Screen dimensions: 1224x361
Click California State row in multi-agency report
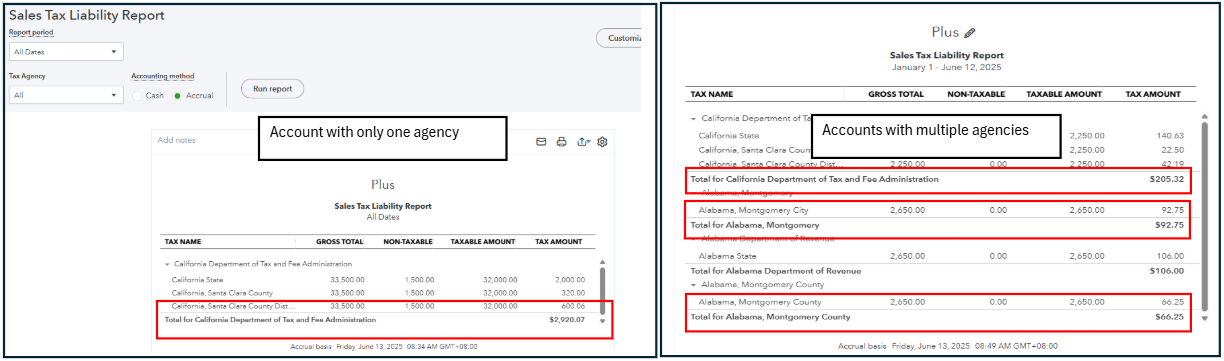point(729,135)
